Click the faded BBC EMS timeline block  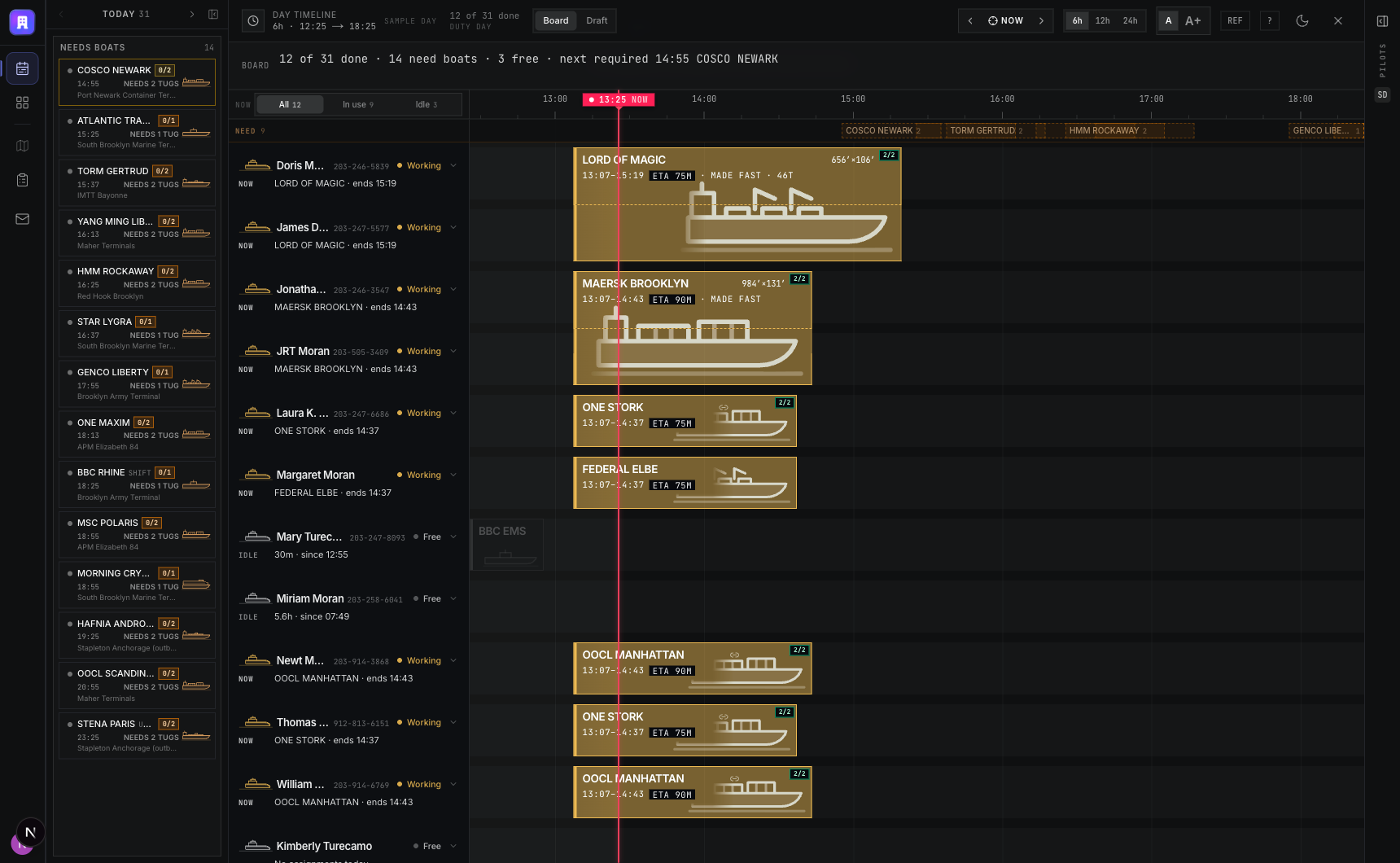pos(507,545)
